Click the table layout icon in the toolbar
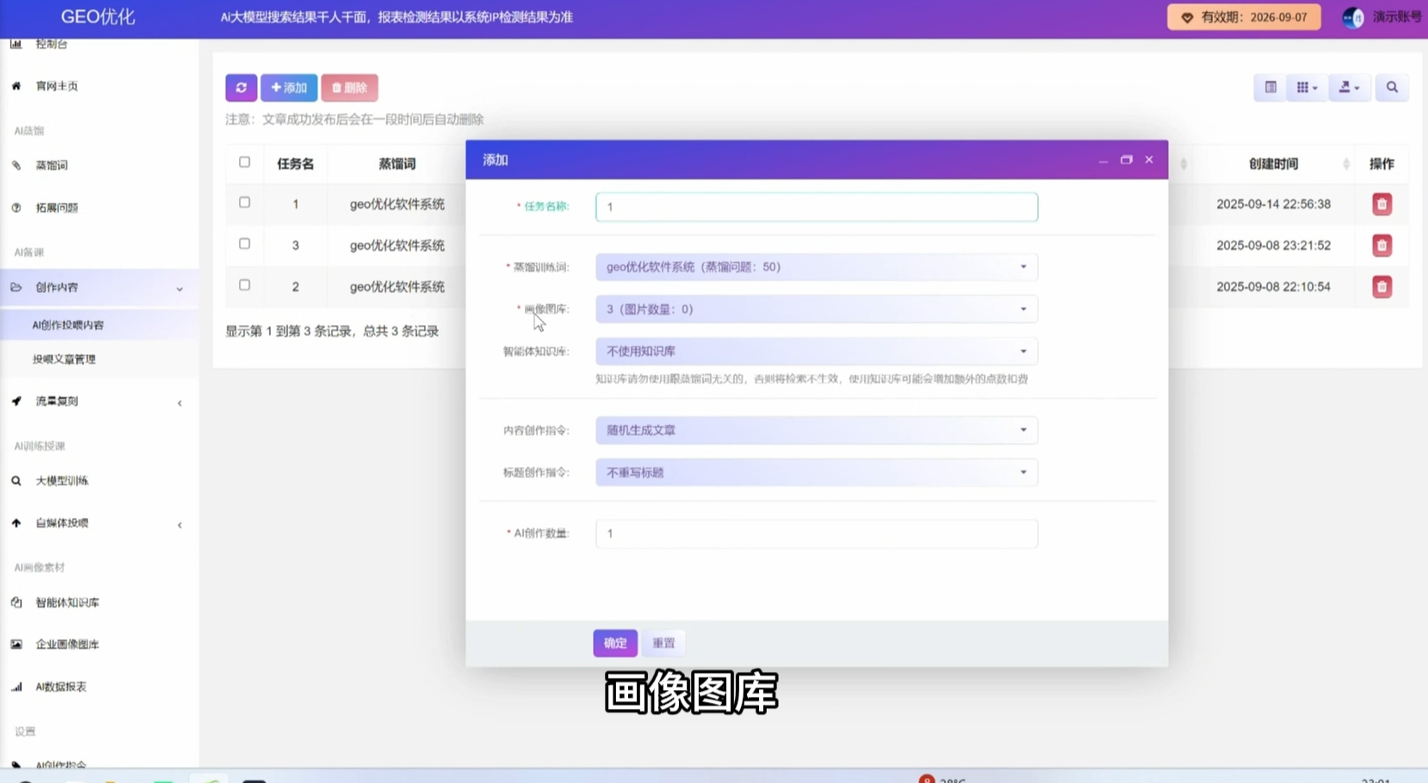This screenshot has width=1428, height=783. 1268,87
